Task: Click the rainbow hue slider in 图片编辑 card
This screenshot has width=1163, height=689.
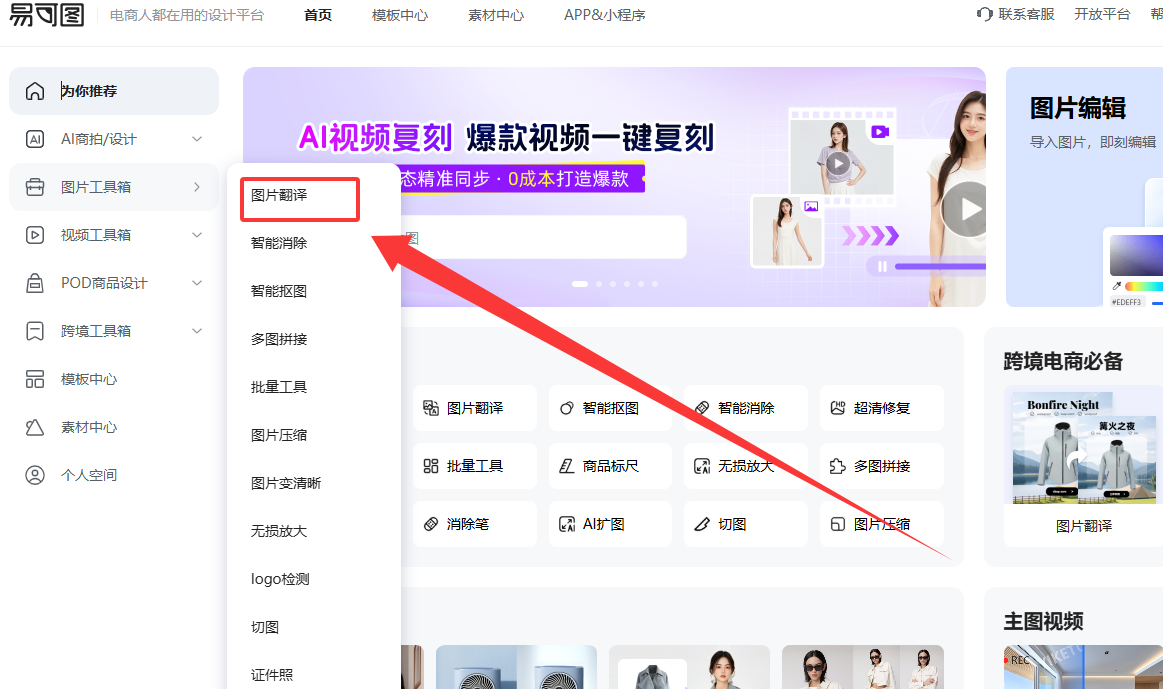Action: point(1145,287)
